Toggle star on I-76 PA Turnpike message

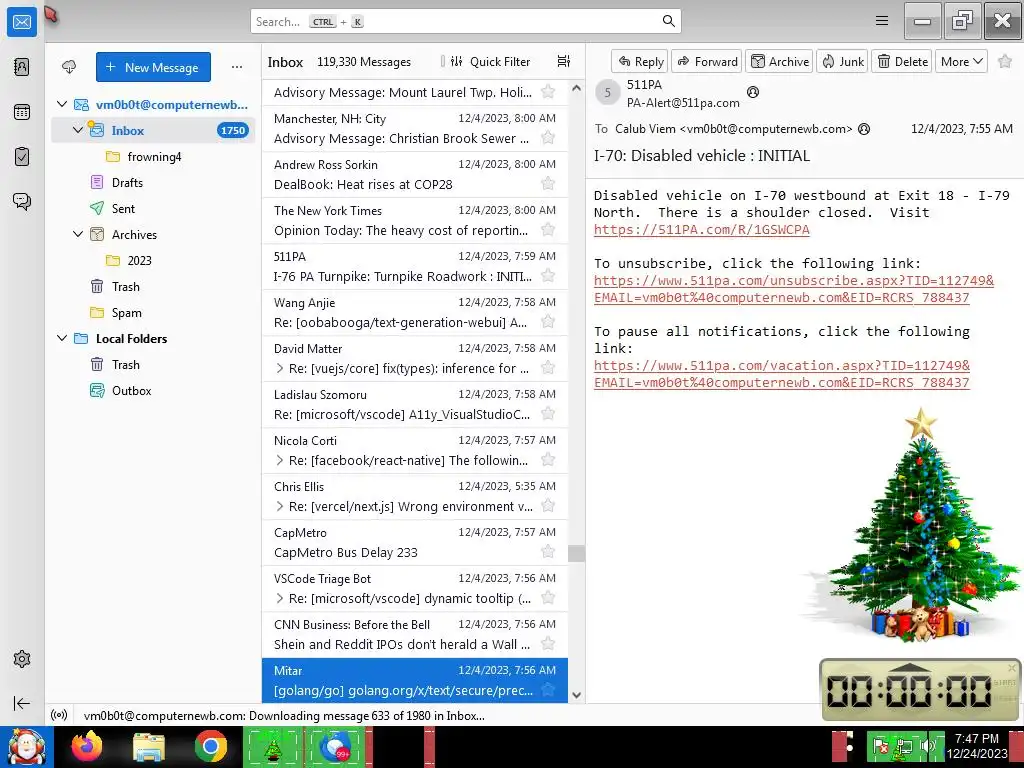(548, 276)
